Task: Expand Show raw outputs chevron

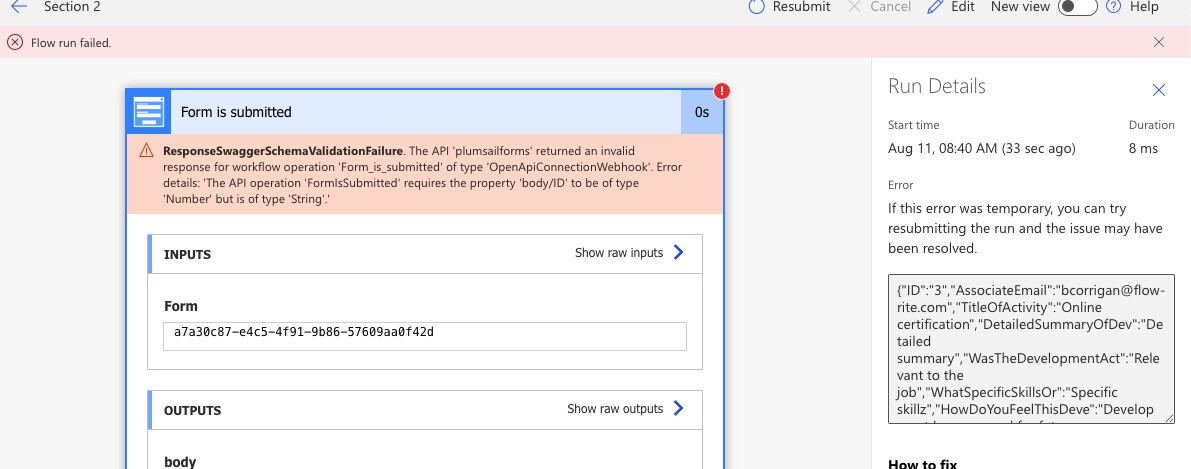Action: [x=679, y=408]
